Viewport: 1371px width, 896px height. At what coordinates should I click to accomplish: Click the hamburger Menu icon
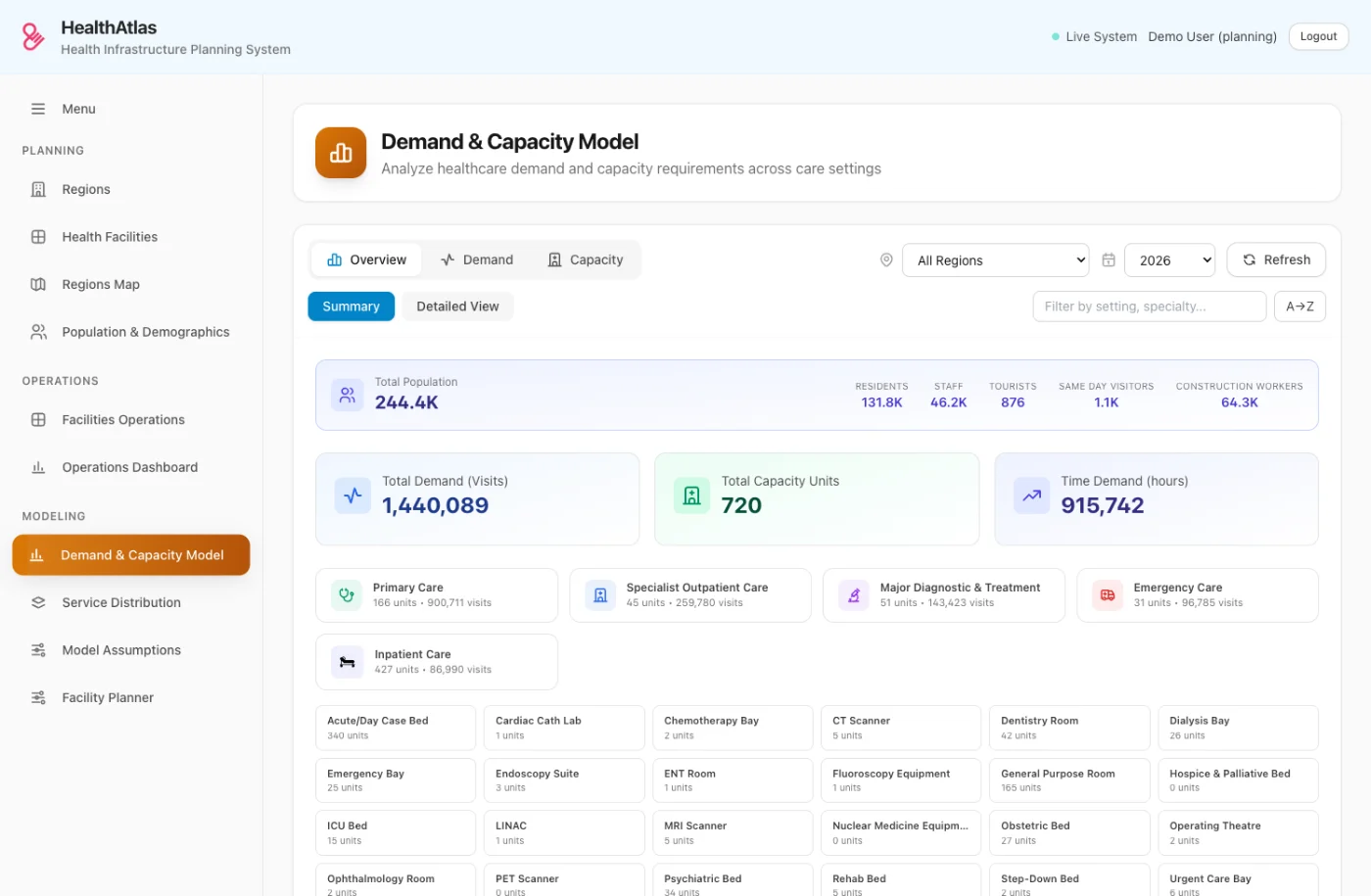point(38,109)
